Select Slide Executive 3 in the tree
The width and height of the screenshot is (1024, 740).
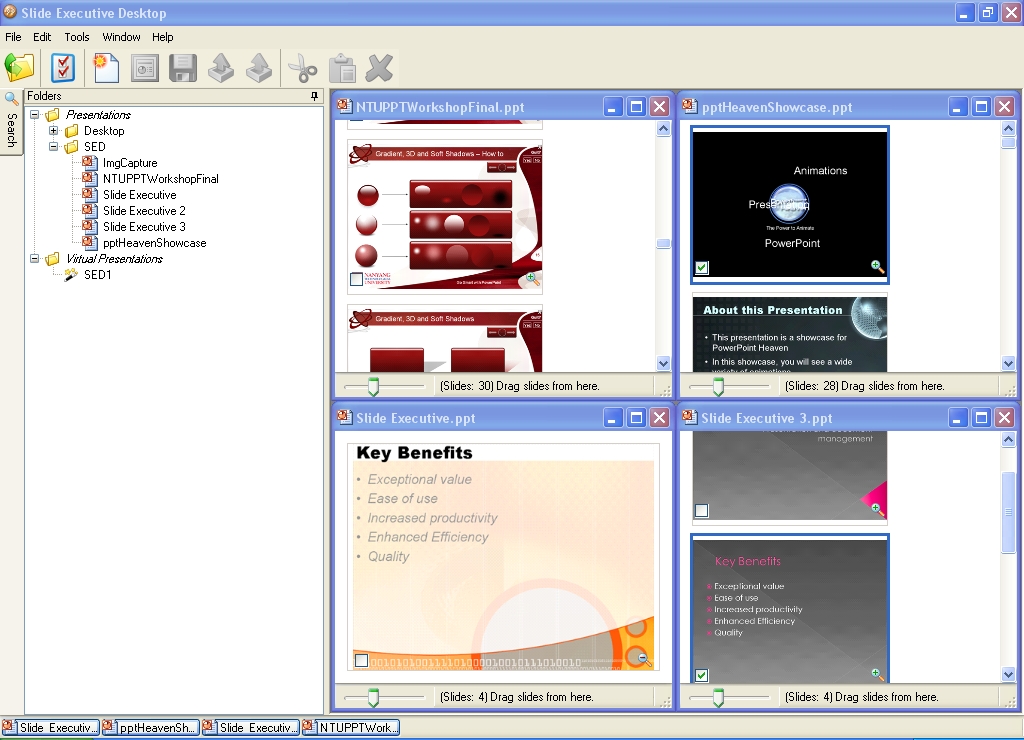[144, 227]
